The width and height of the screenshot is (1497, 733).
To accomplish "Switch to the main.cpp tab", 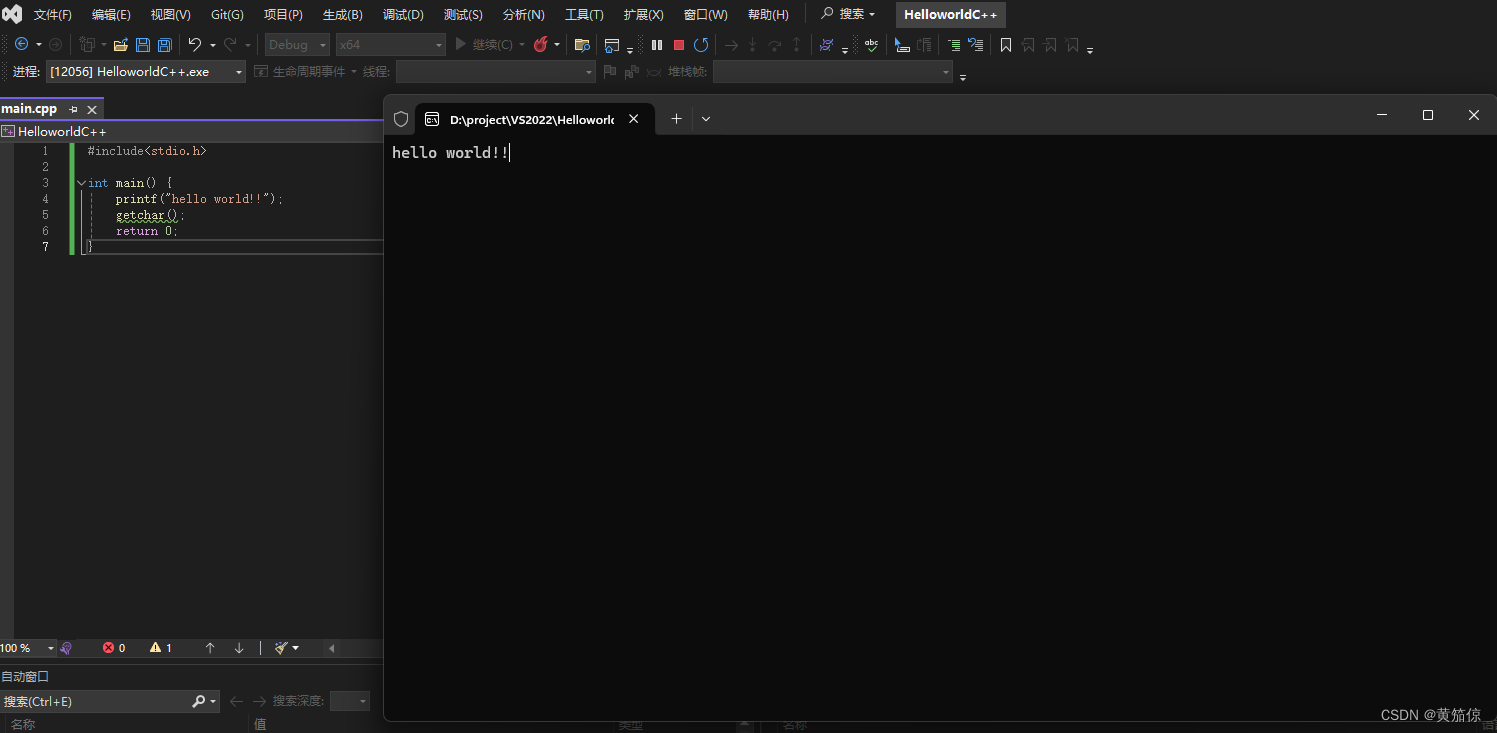I will [30, 108].
